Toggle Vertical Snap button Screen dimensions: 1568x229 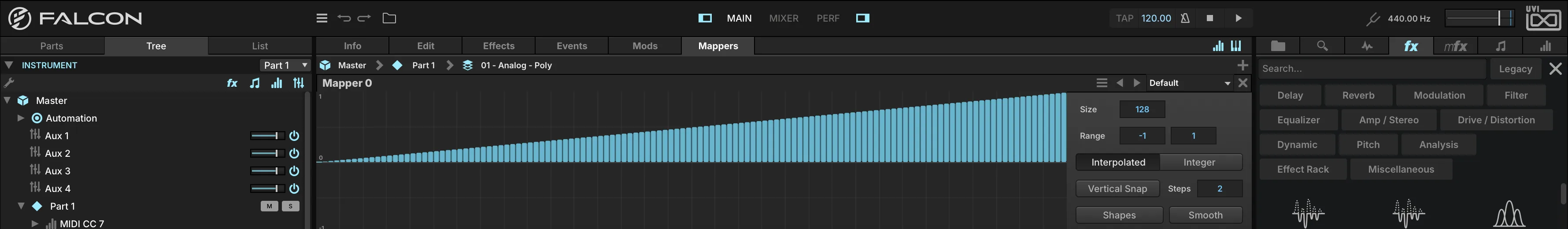tap(1117, 189)
